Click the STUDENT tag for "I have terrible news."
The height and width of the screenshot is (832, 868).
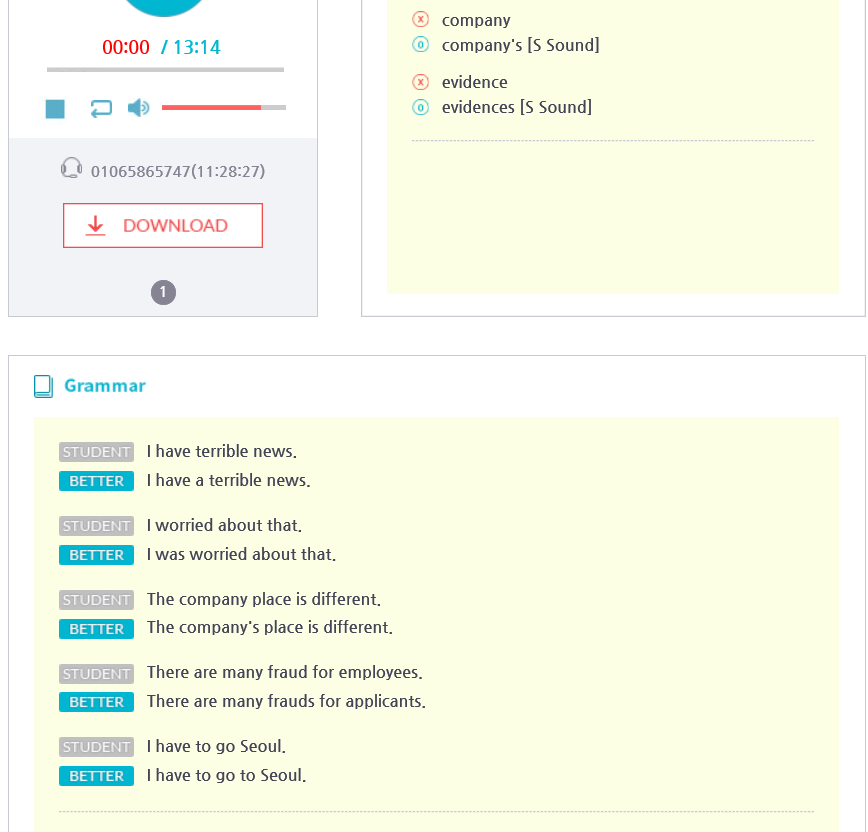click(x=96, y=452)
